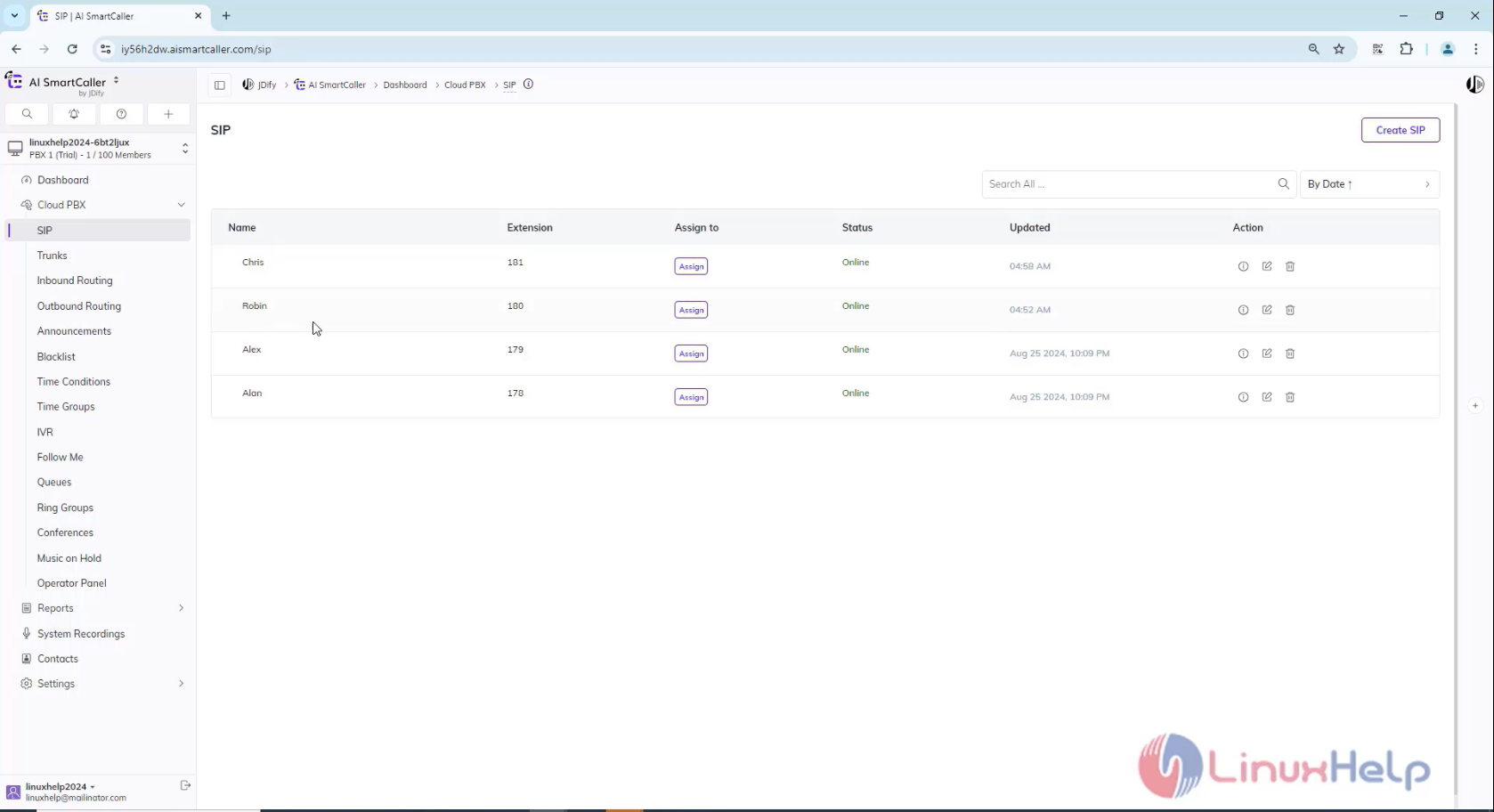Collapse the Cloud PBX menu
1494x812 pixels.
tap(181, 205)
